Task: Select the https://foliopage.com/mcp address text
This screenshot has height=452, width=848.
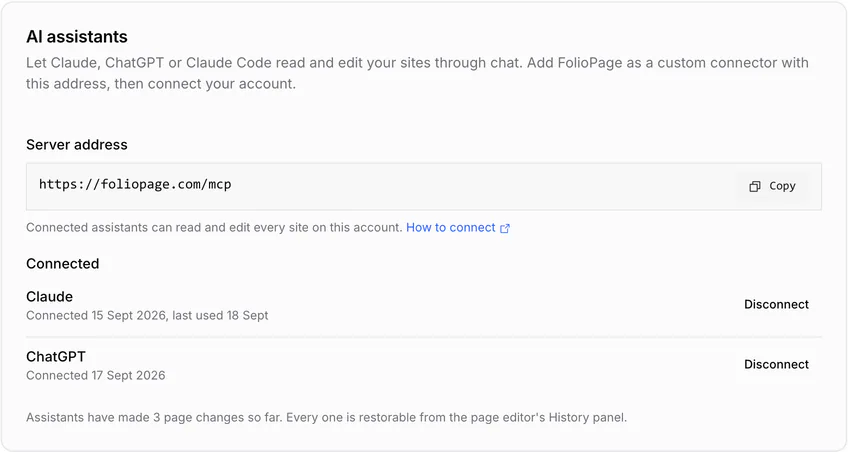Action: point(135,184)
